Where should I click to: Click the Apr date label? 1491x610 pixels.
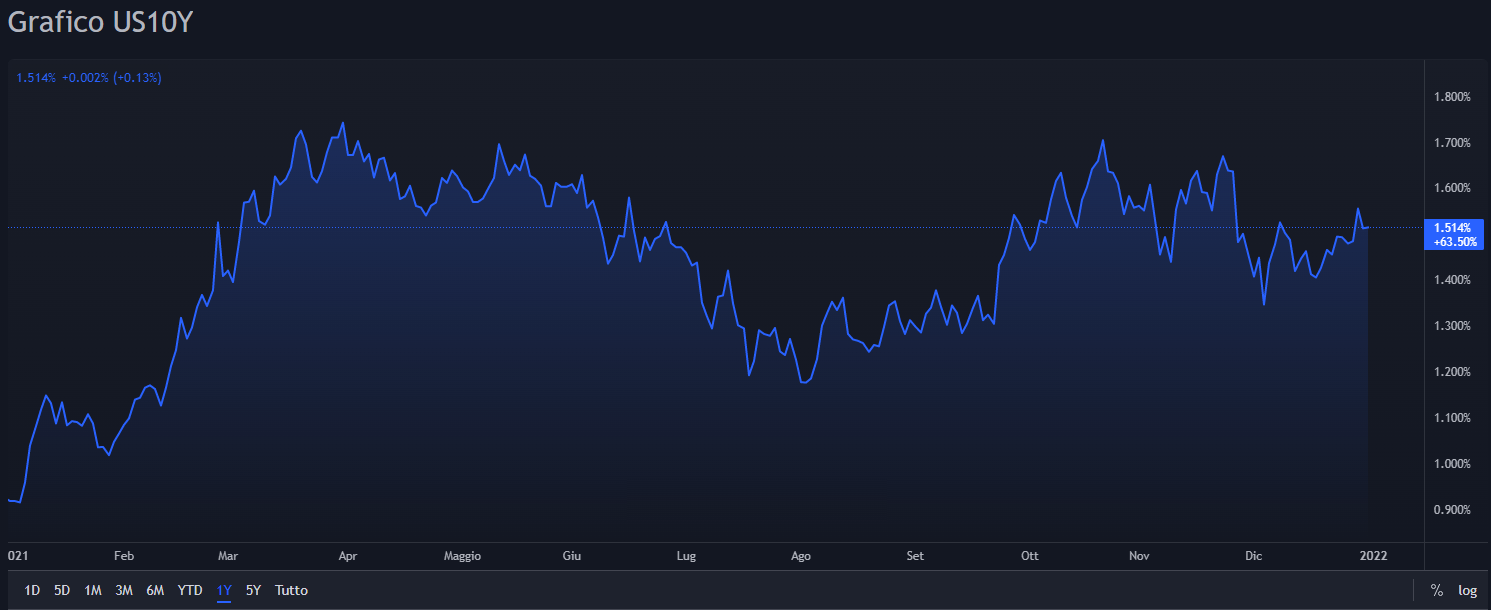348,556
